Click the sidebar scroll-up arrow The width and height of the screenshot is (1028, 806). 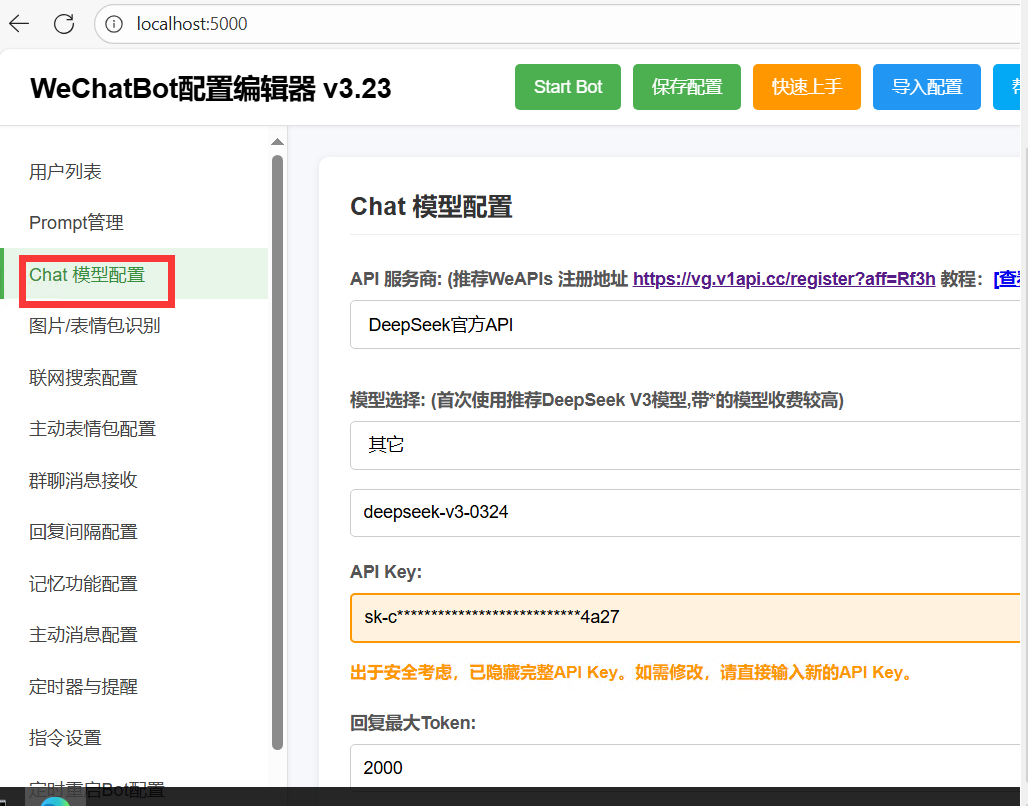[x=277, y=142]
